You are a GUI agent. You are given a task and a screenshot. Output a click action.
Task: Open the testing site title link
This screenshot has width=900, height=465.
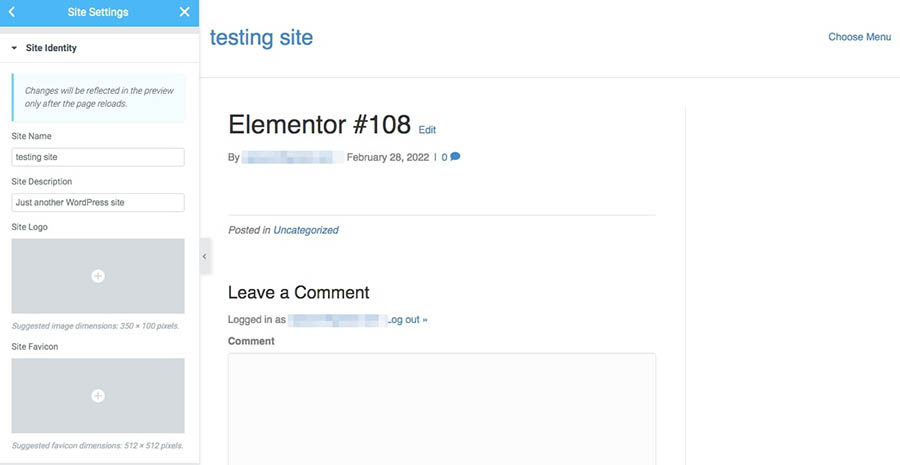(261, 38)
